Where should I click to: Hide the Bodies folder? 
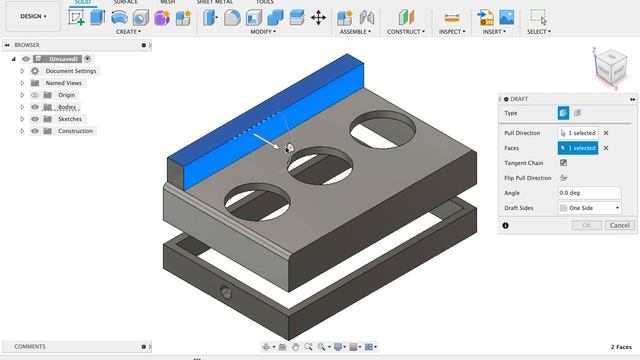pos(35,107)
